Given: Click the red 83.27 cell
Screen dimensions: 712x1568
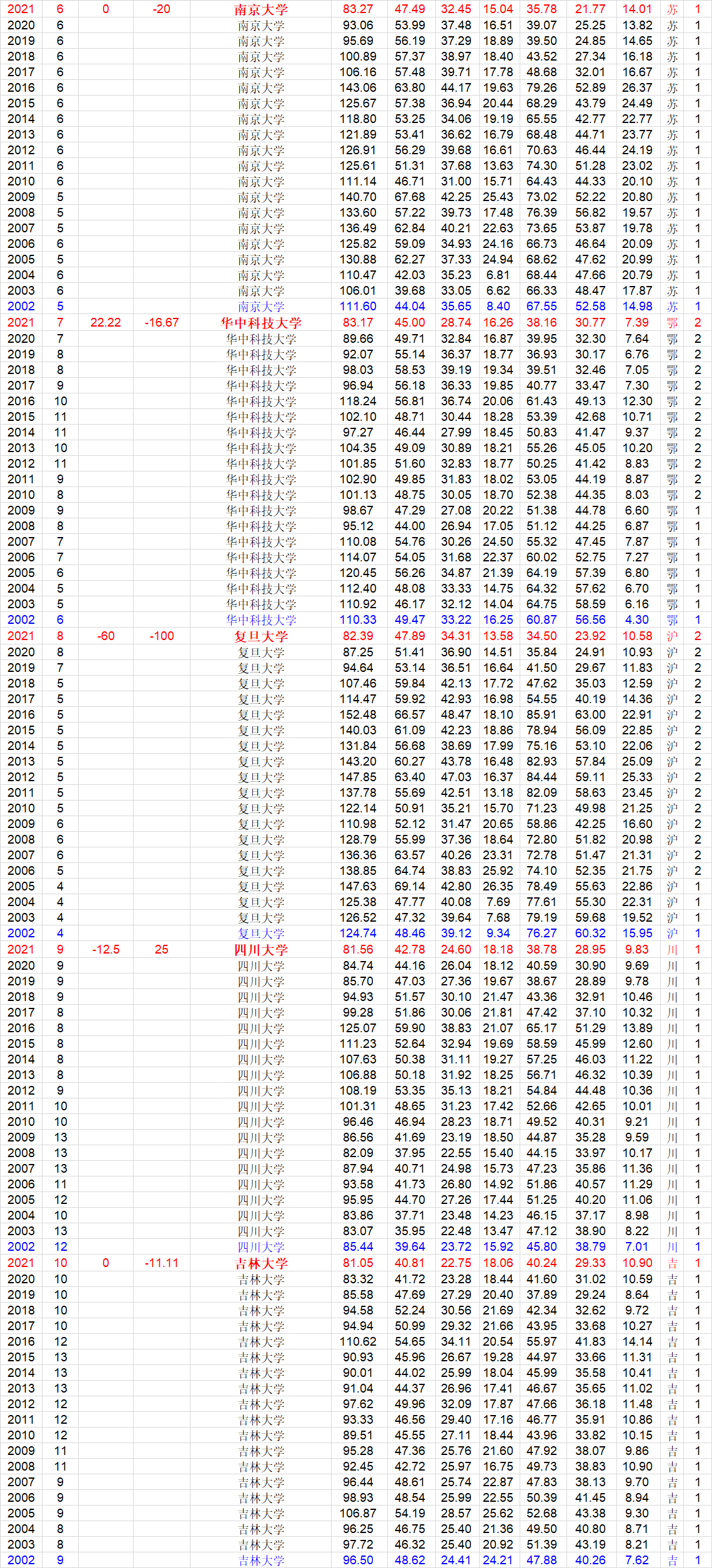Looking at the screenshot, I should 358,9.
